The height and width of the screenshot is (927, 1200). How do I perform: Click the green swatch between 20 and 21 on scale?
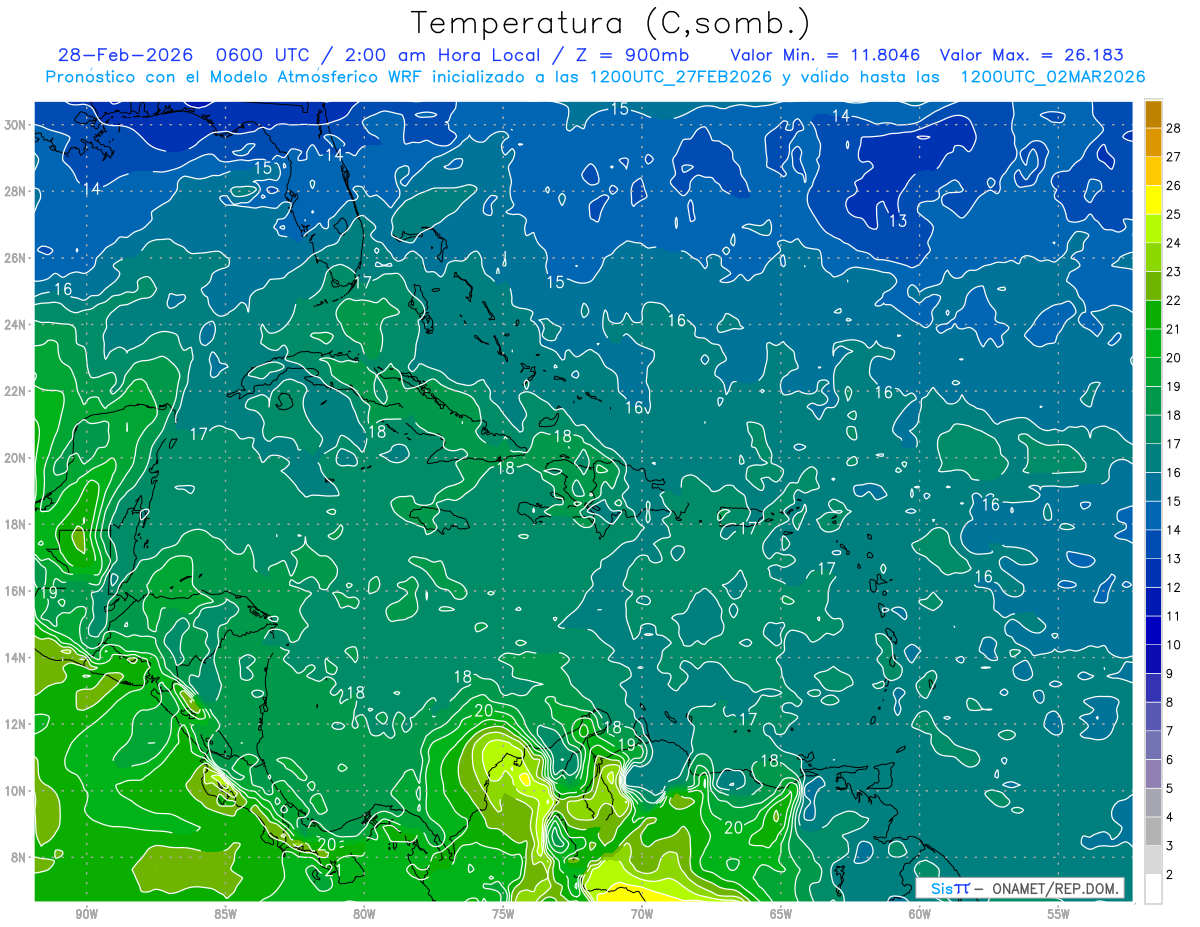1153,344
